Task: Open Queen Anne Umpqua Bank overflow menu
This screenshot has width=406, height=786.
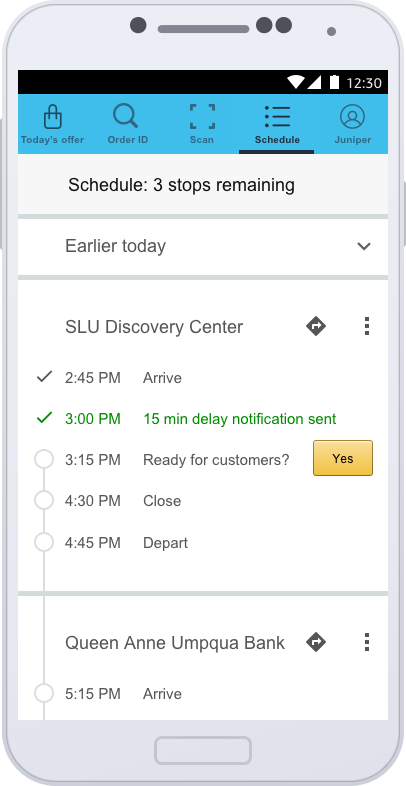Action: tap(367, 642)
